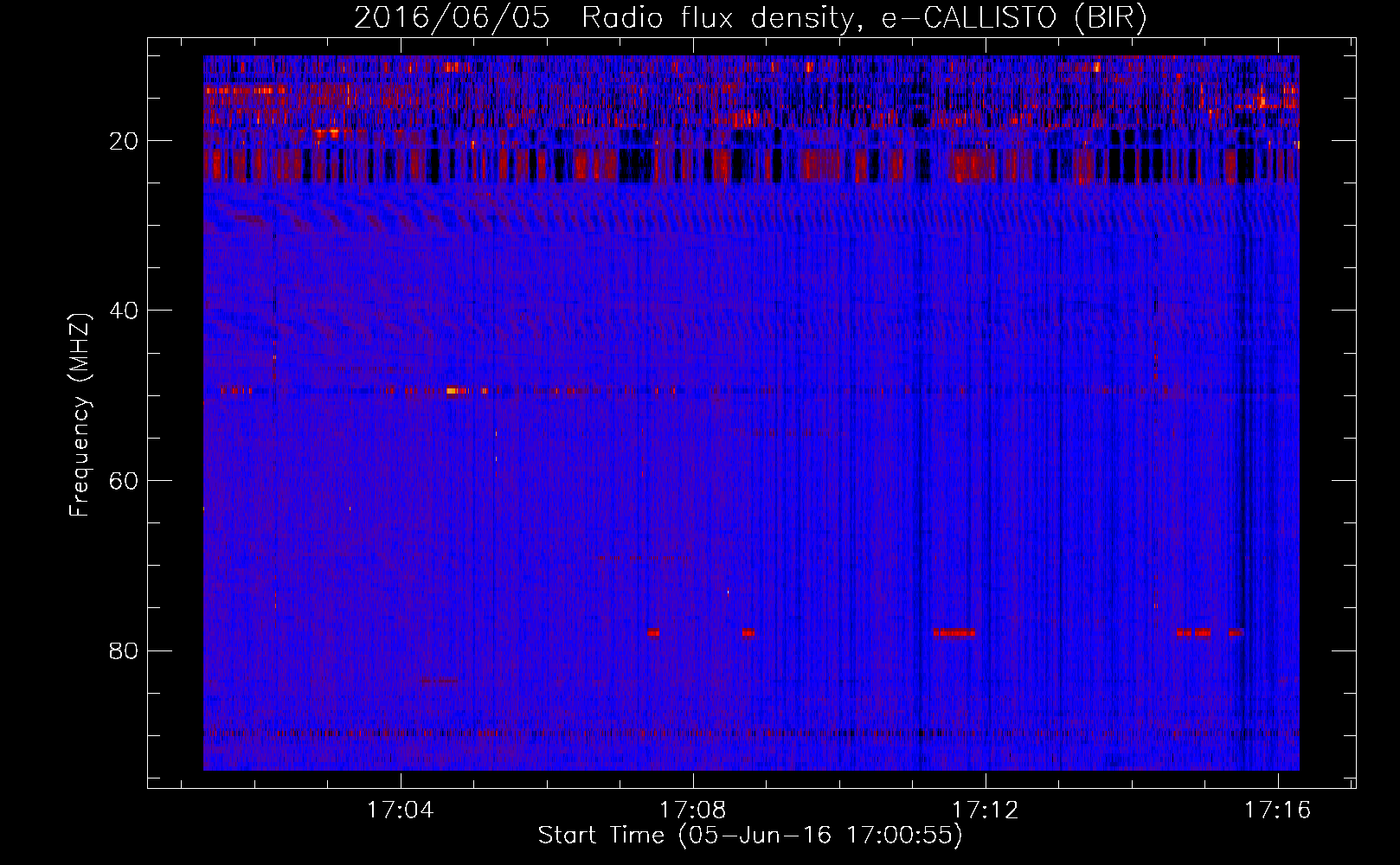Select the 17:12 time tick label
The height and width of the screenshot is (865, 1400).
pyautogui.click(x=986, y=811)
